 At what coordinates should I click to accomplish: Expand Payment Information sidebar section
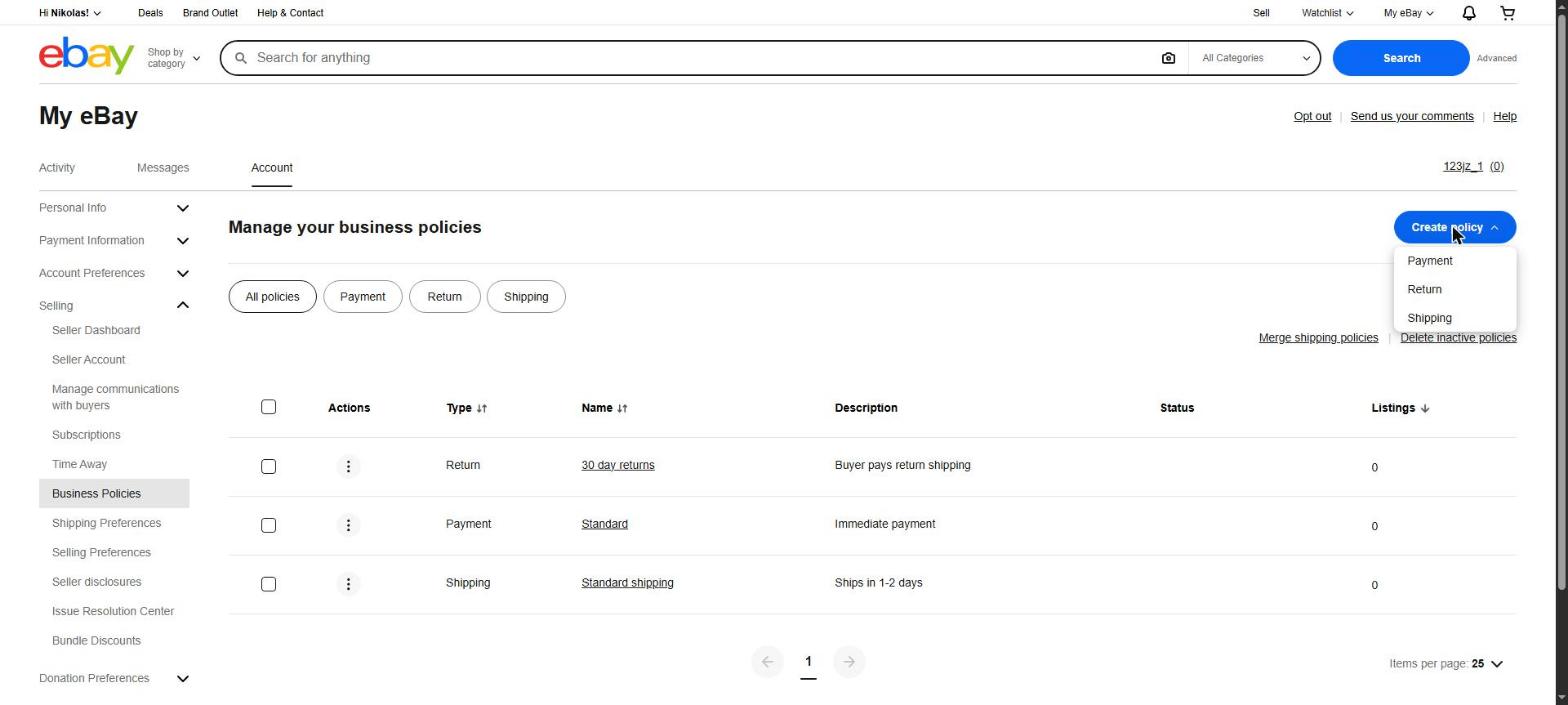114,241
